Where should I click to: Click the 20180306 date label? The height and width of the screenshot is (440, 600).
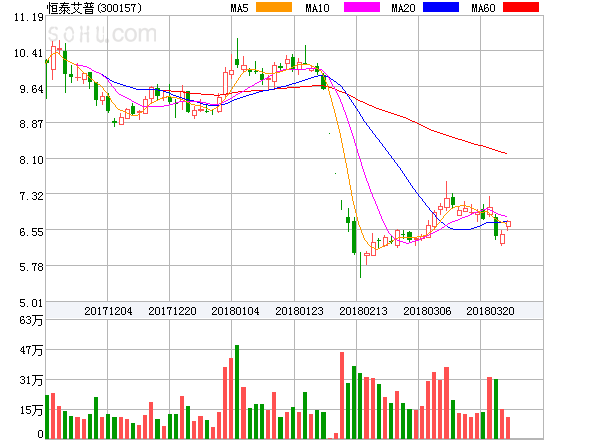(427, 311)
